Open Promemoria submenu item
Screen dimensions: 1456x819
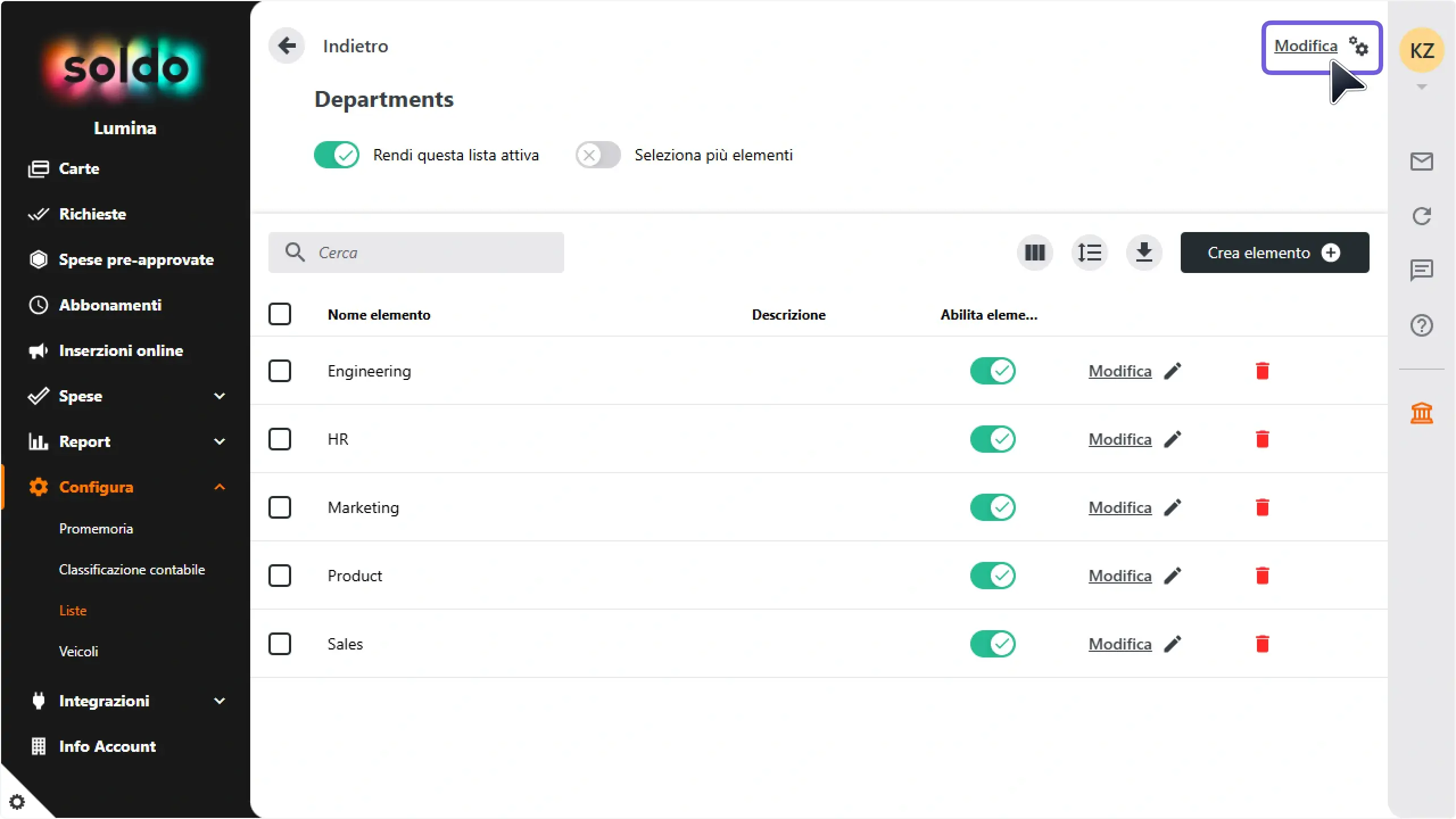(x=96, y=528)
